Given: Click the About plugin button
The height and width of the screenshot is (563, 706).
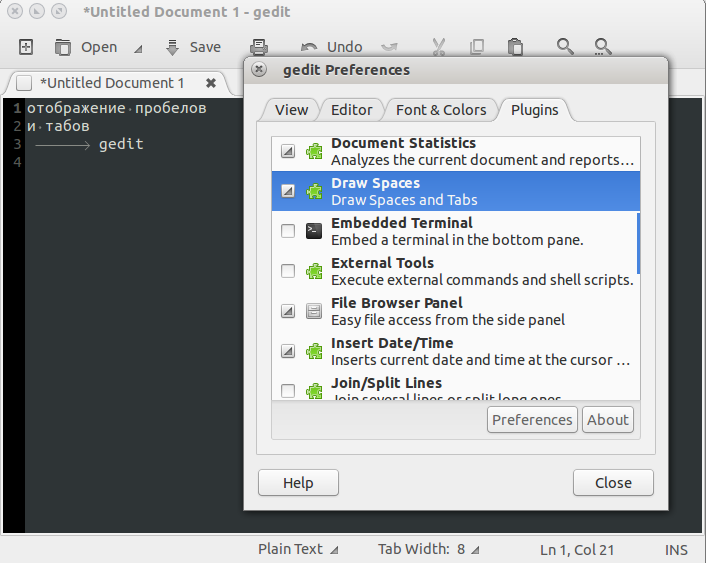Looking at the screenshot, I should [608, 420].
